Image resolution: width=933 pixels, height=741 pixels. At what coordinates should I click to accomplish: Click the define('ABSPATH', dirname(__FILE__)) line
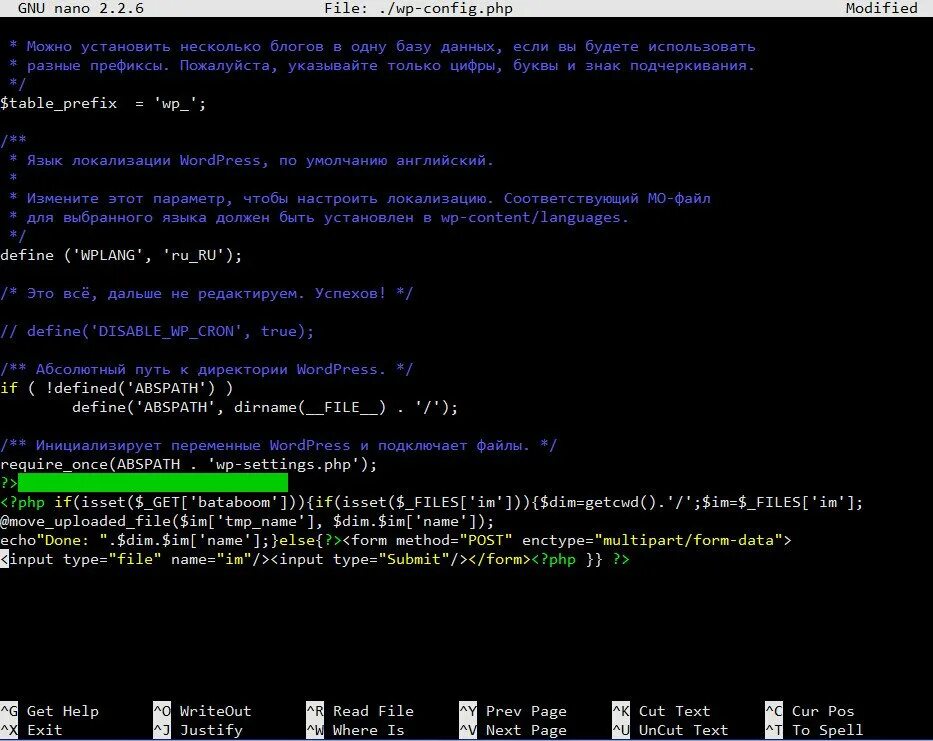coord(265,407)
